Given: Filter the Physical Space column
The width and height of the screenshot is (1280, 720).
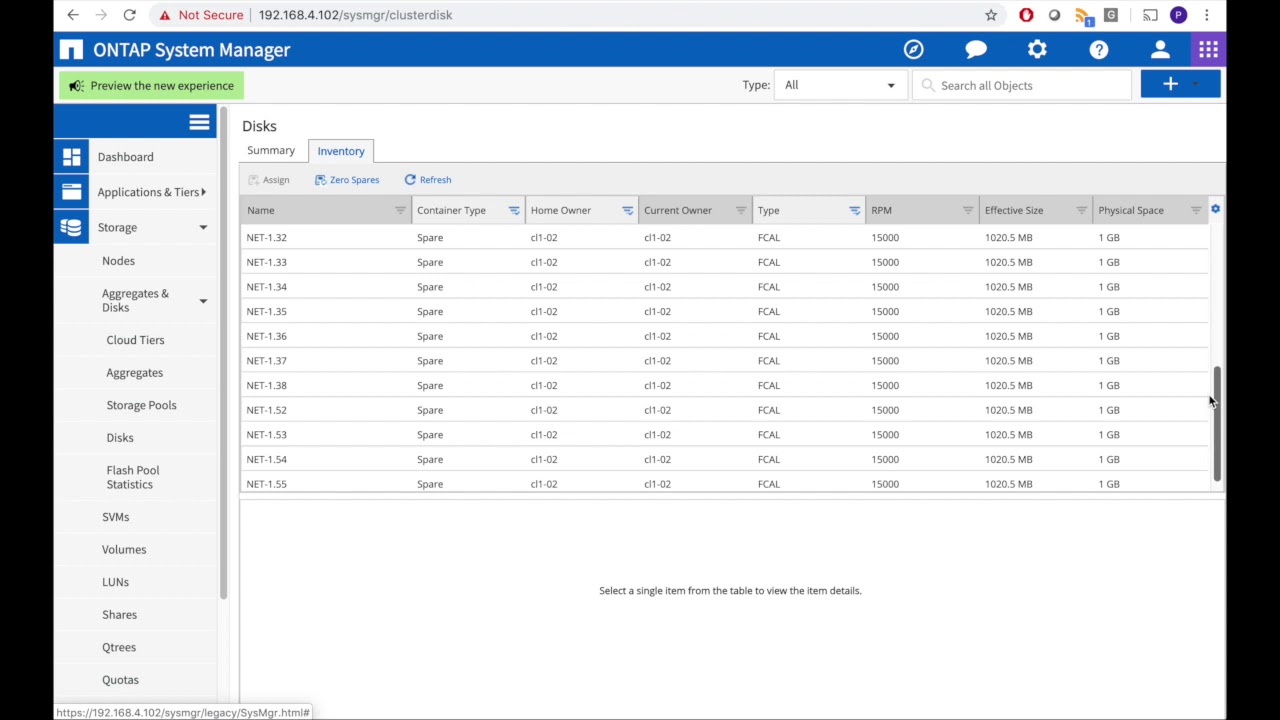Looking at the screenshot, I should pos(1196,210).
